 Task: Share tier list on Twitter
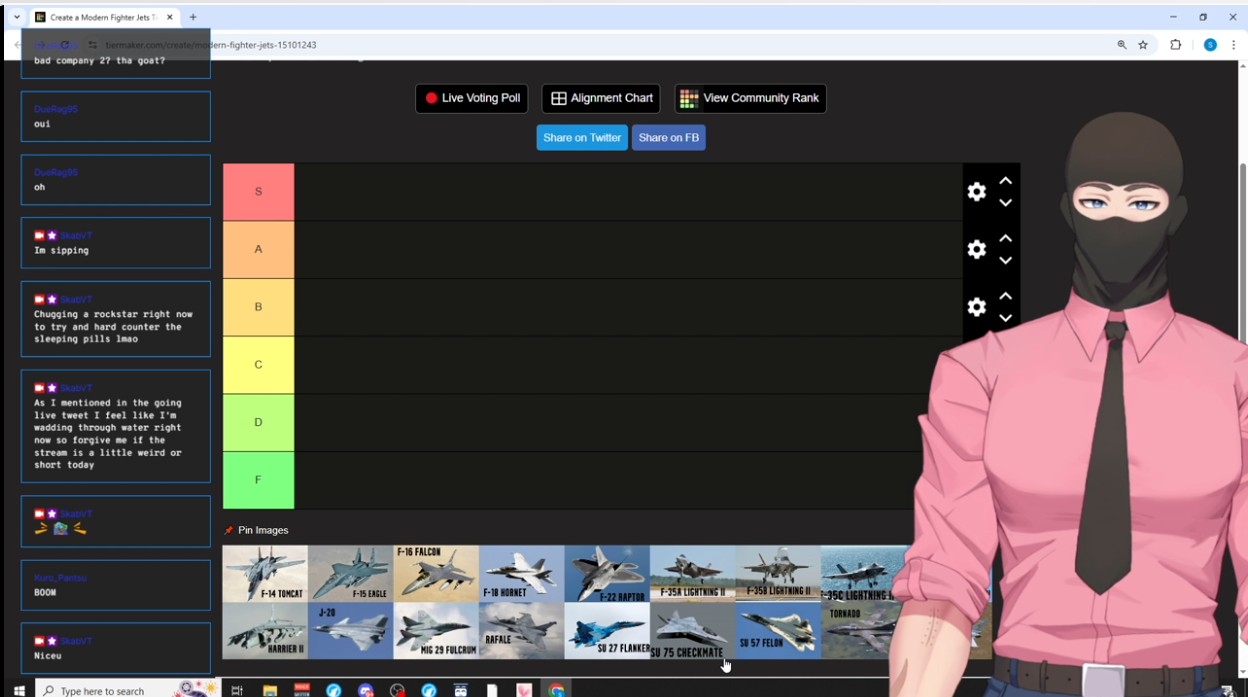tap(582, 138)
